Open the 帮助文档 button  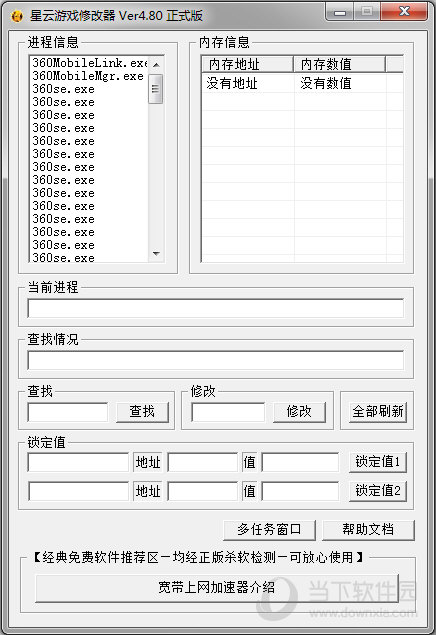point(368,530)
